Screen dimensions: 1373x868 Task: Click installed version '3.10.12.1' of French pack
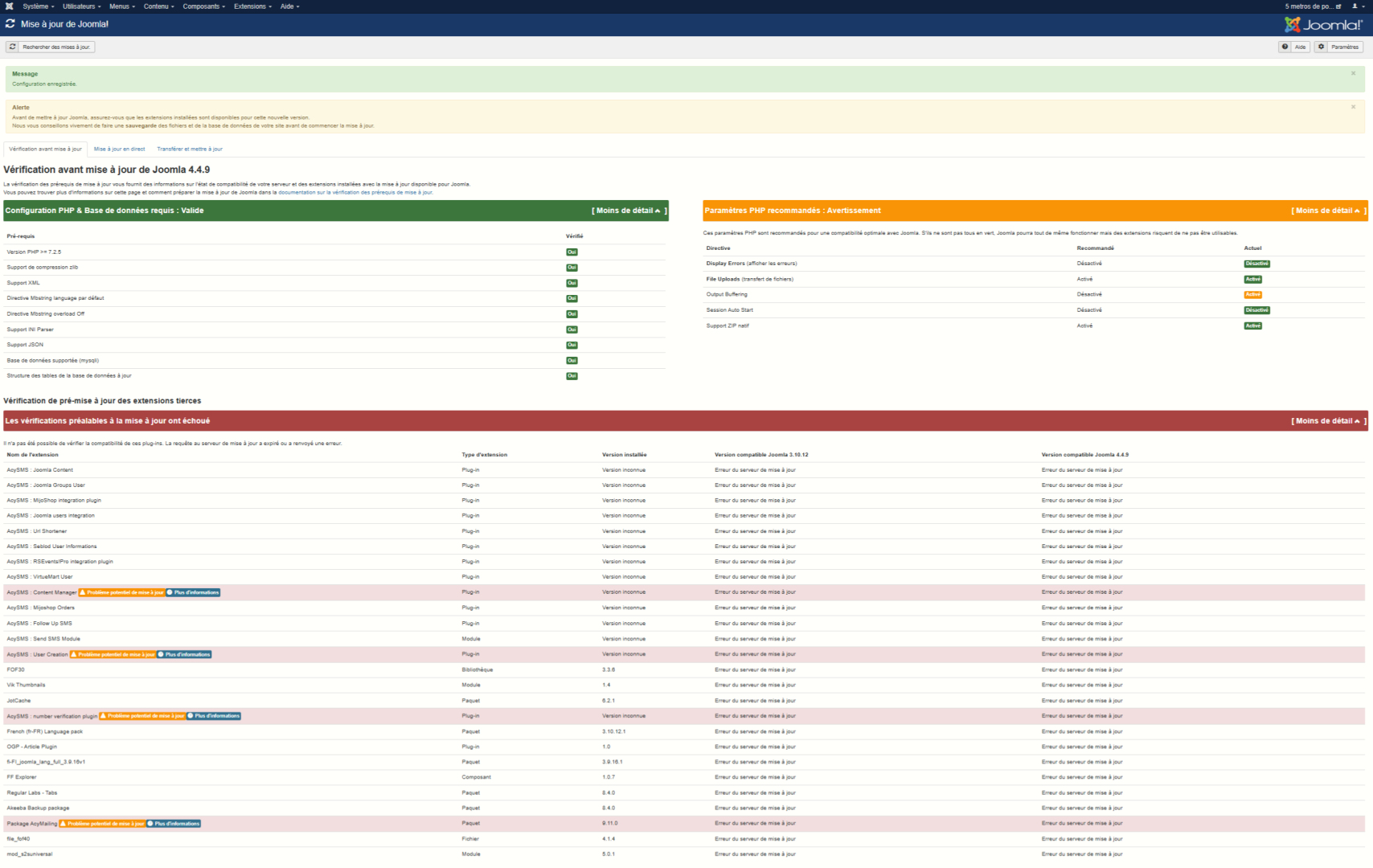[x=614, y=731]
